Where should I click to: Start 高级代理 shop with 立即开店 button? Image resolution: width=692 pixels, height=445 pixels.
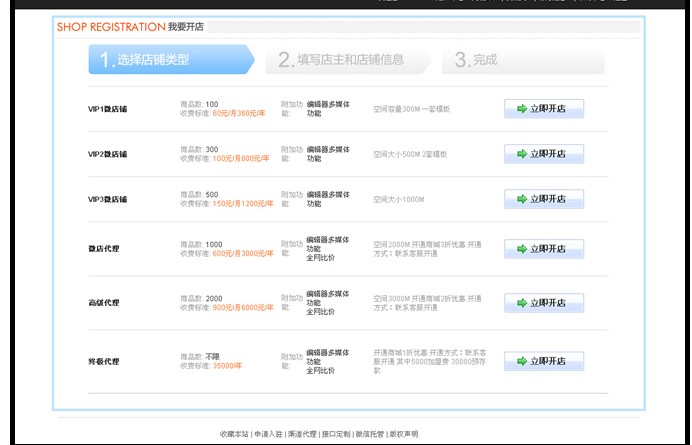[x=544, y=303]
